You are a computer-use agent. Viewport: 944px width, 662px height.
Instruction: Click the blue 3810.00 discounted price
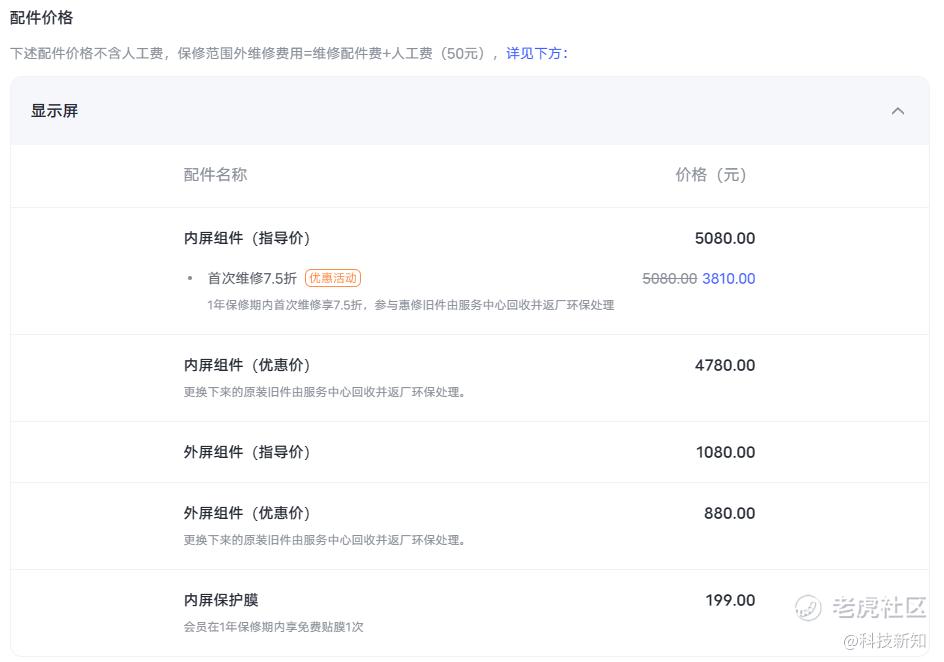point(729,279)
